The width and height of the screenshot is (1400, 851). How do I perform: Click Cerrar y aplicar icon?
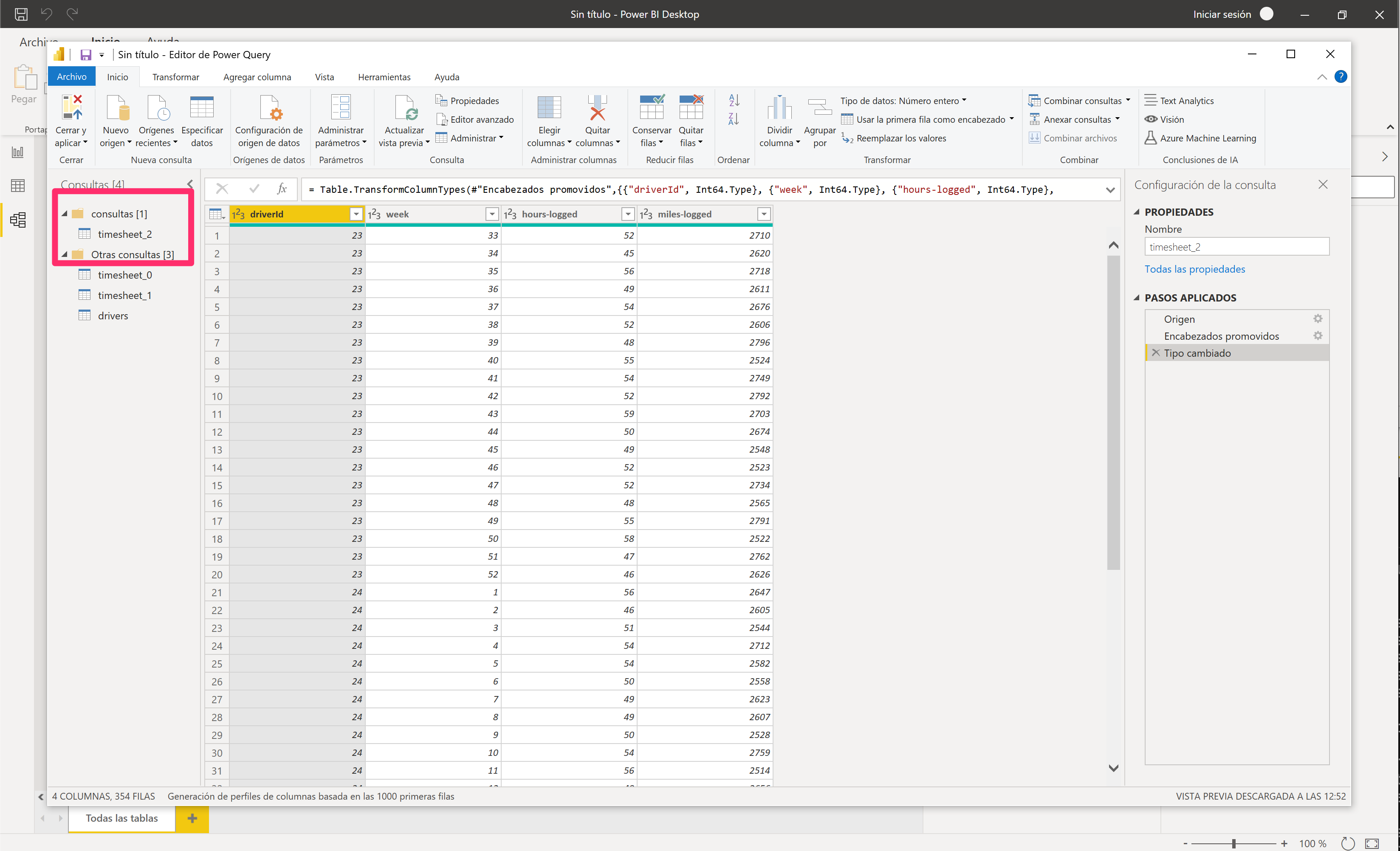click(72, 107)
